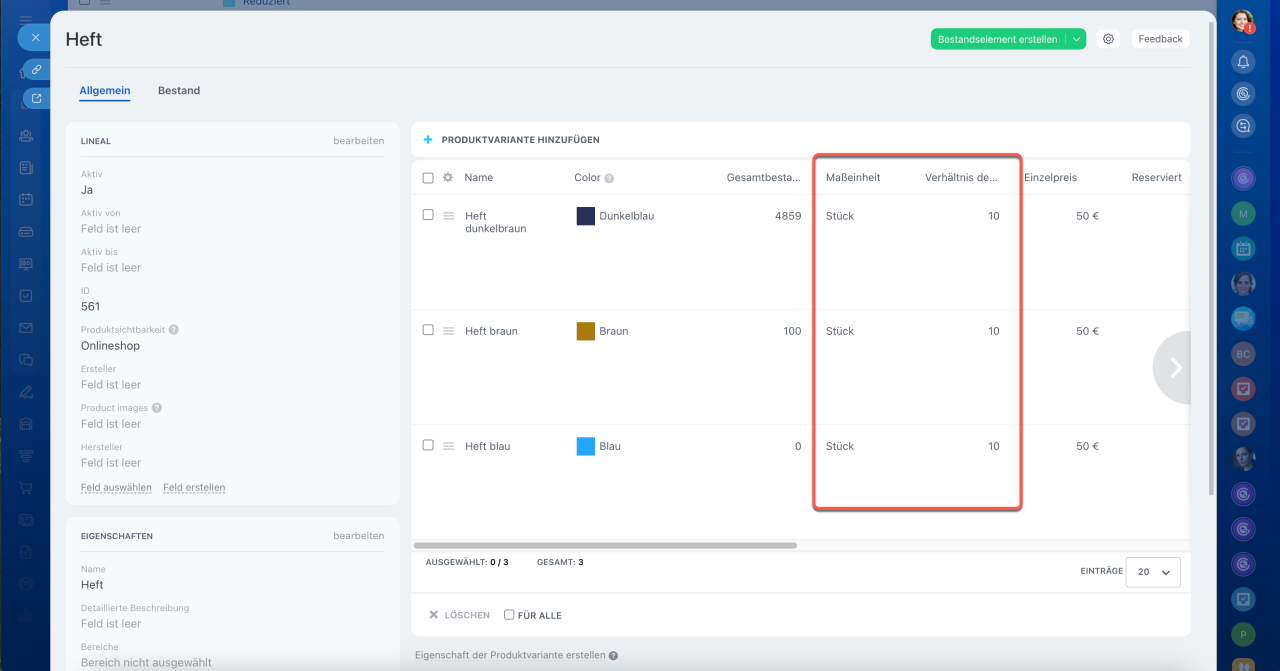The width and height of the screenshot is (1280, 671).
Task: Open grid column settings gear icon
Action: [x=448, y=178]
